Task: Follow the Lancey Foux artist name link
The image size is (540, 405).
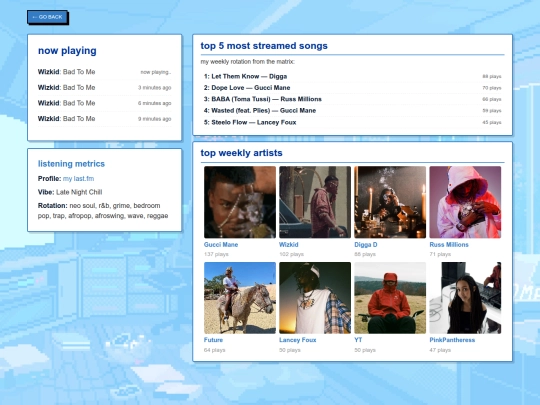Action: point(298,340)
